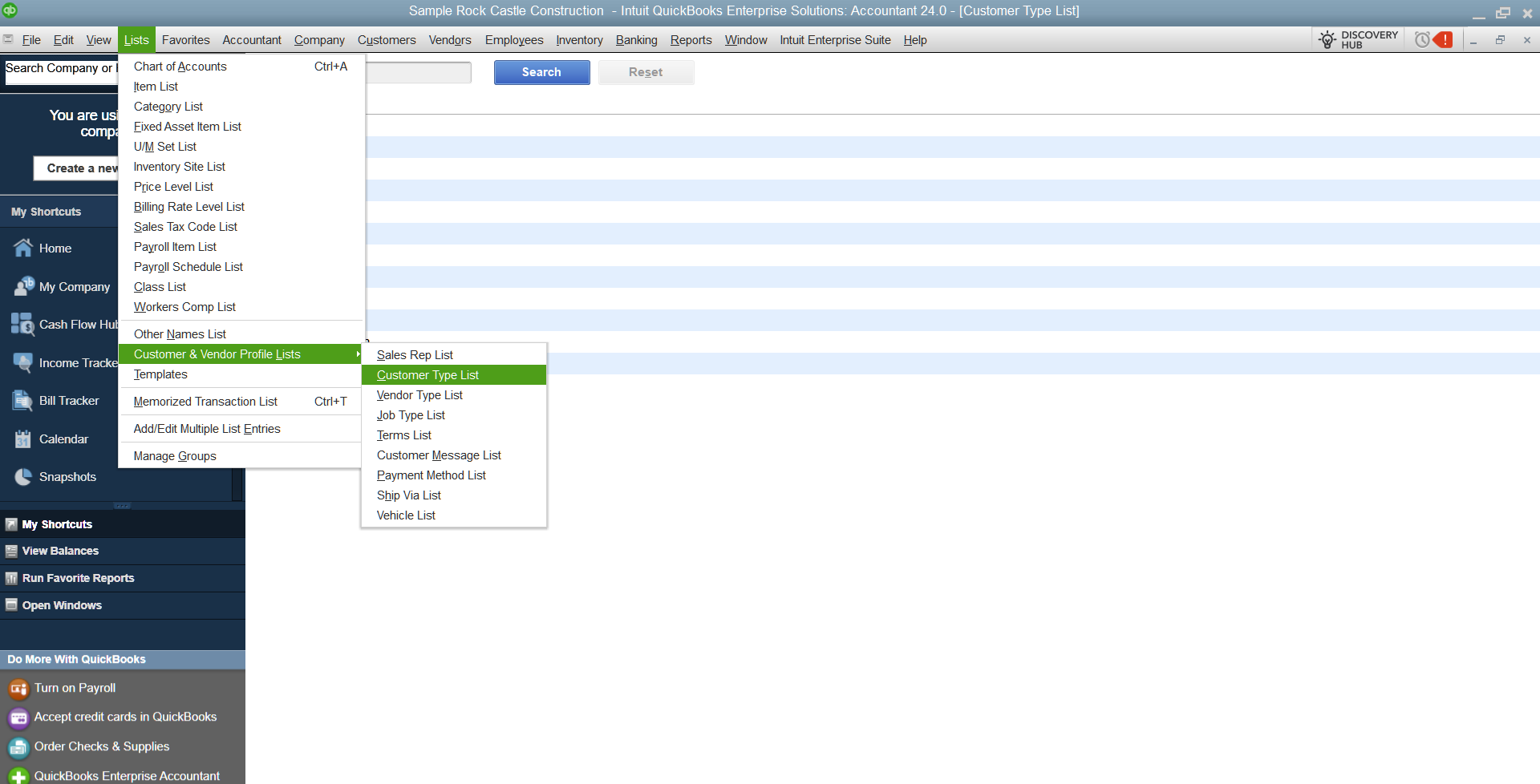The width and height of the screenshot is (1540, 784).
Task: Open the Reports menu
Action: [691, 40]
